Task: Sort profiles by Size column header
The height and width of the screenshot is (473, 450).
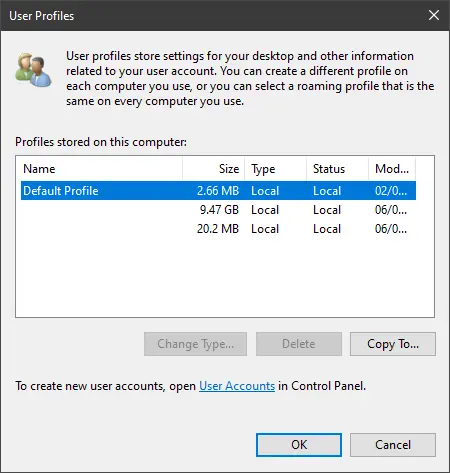Action: click(x=213, y=169)
